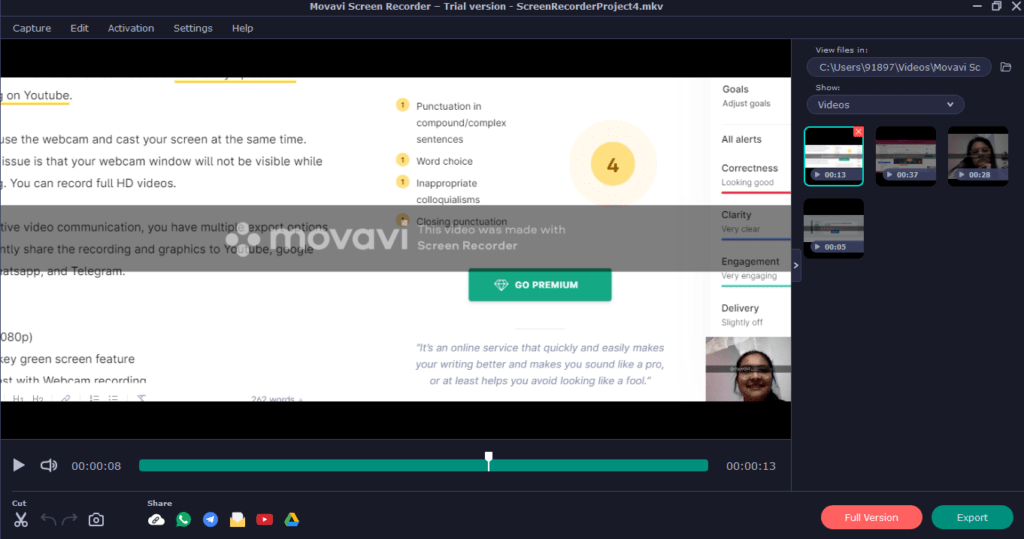Click the 00:00:08 current time
1024x539 pixels.
[96, 466]
